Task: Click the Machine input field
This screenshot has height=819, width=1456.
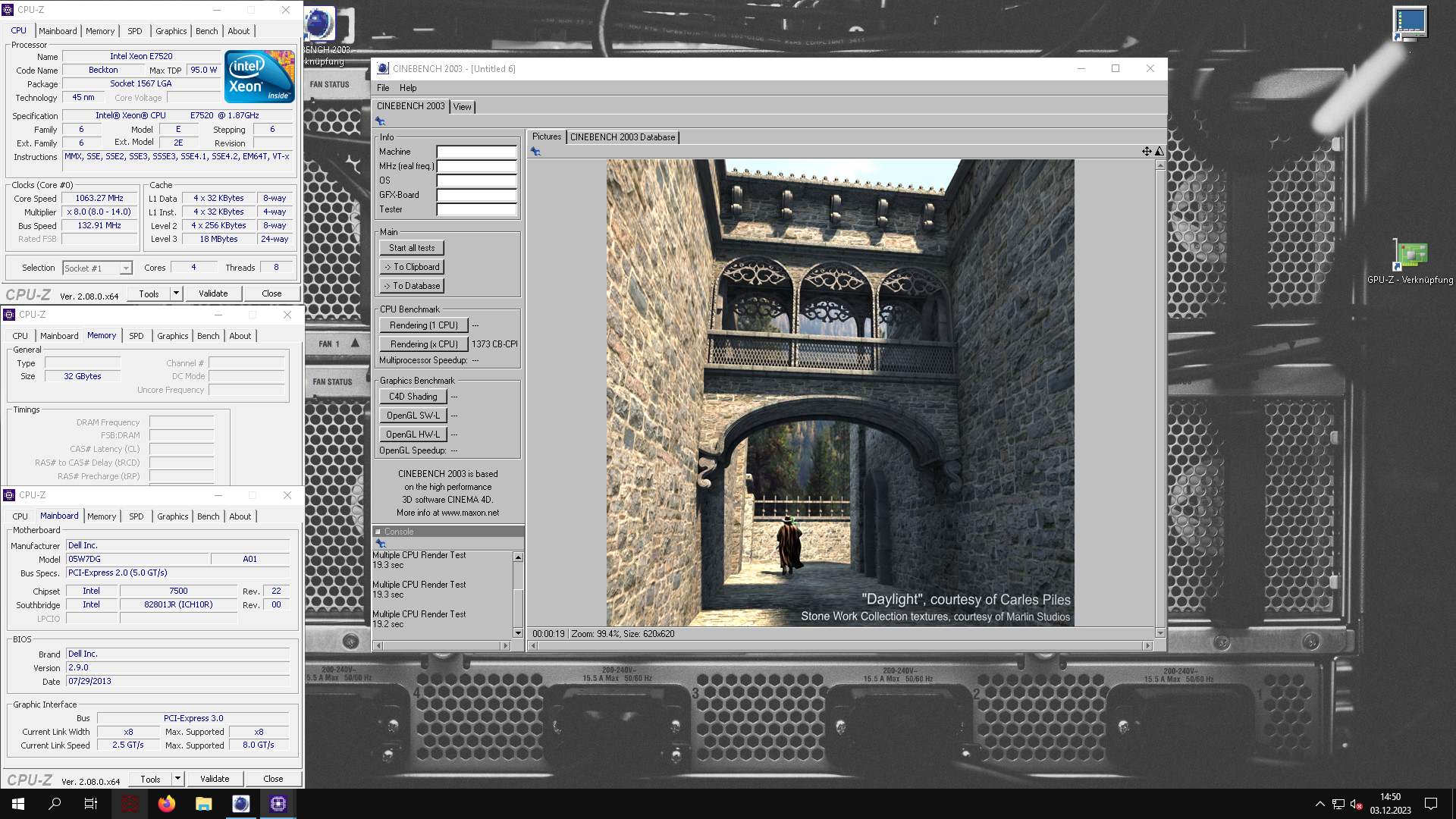Action: click(477, 152)
